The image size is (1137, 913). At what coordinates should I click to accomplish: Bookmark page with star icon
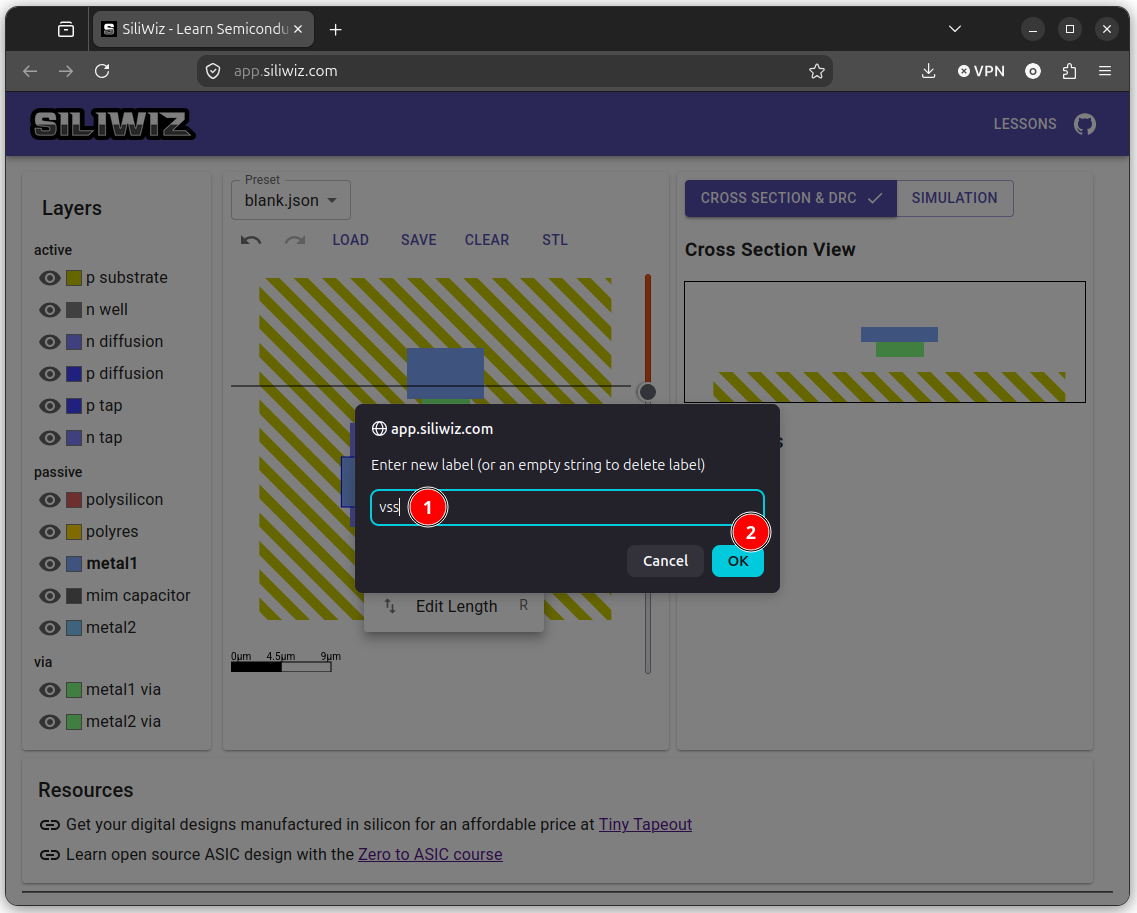tap(816, 71)
